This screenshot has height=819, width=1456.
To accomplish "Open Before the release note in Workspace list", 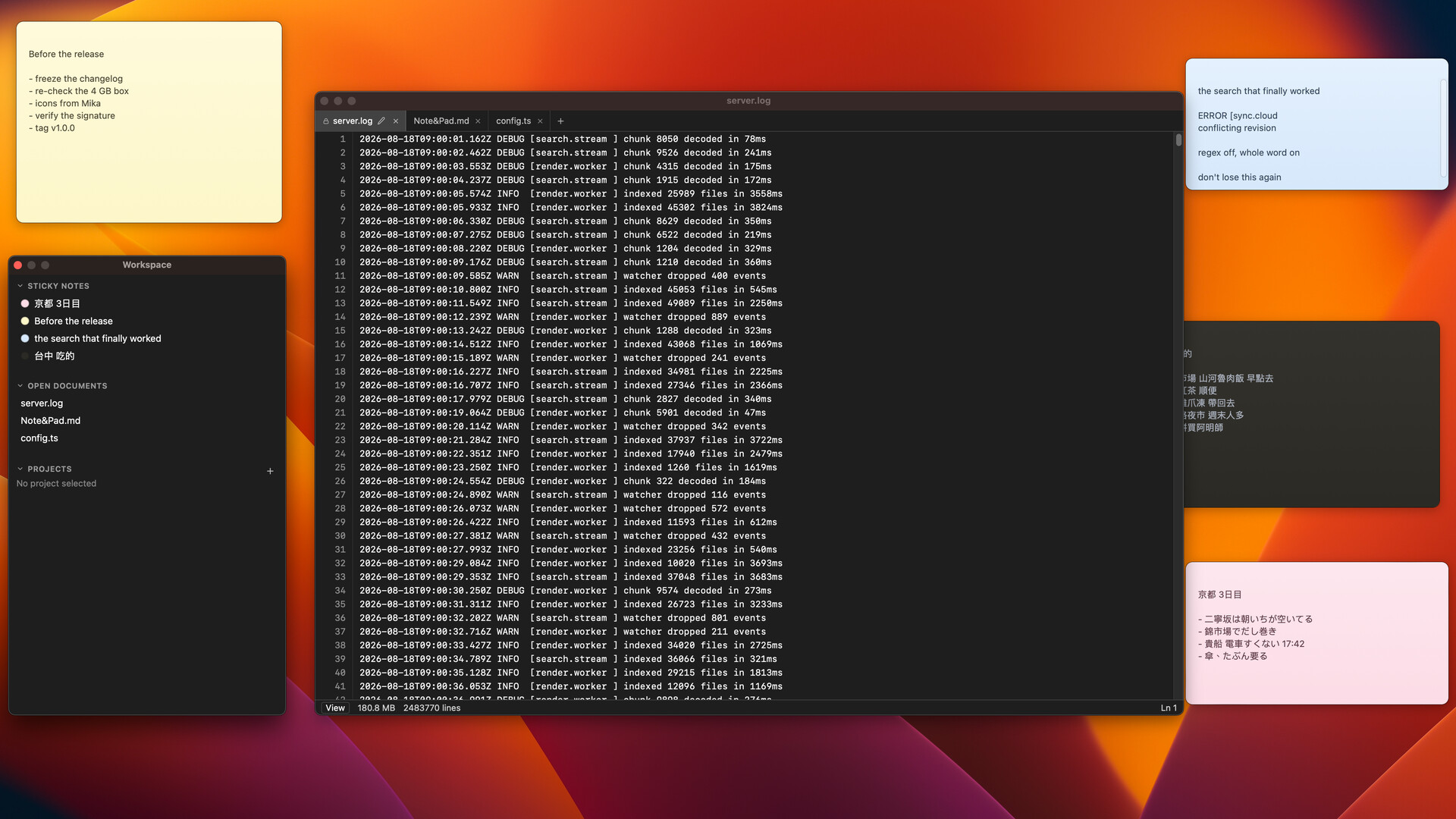I will click(x=147, y=321).
